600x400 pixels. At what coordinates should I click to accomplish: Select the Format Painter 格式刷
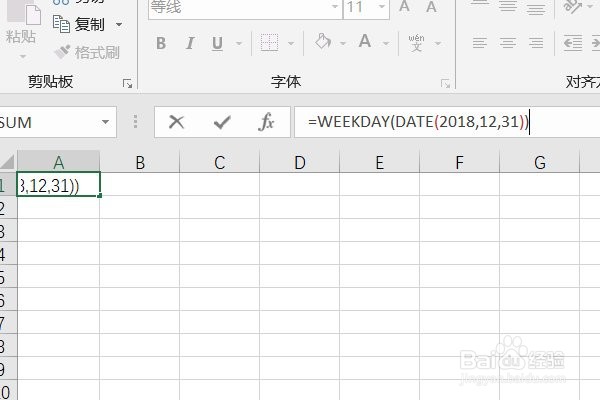87,52
